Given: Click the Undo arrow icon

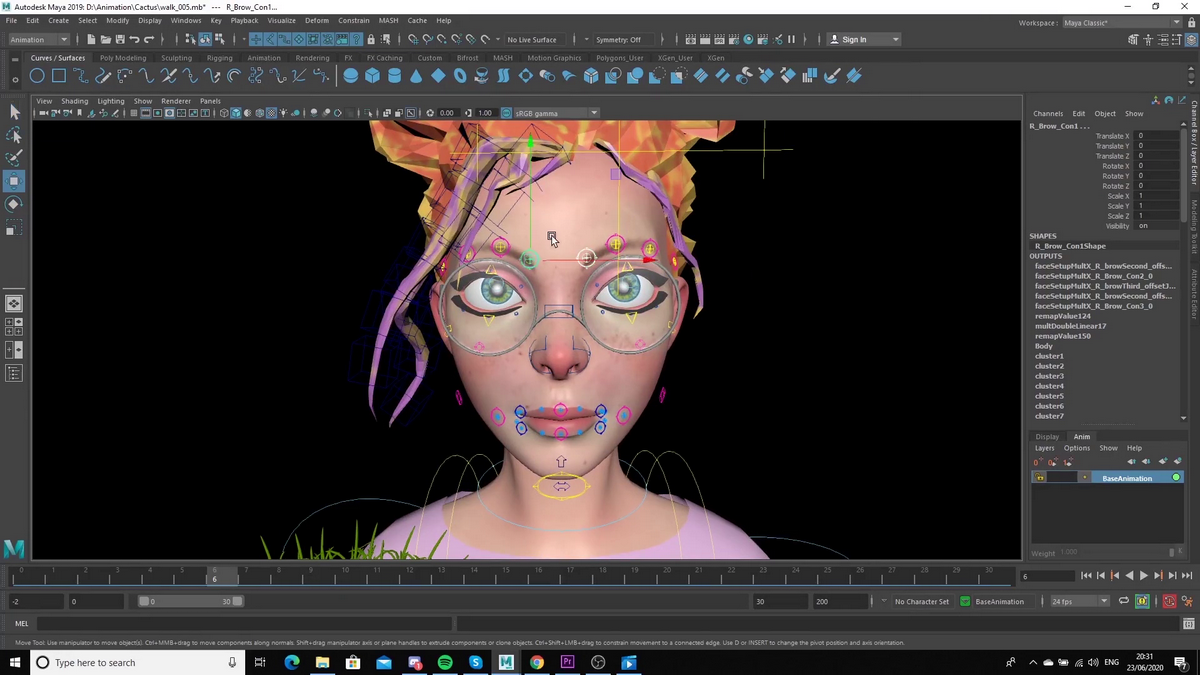Looking at the screenshot, I should click(x=134, y=40).
